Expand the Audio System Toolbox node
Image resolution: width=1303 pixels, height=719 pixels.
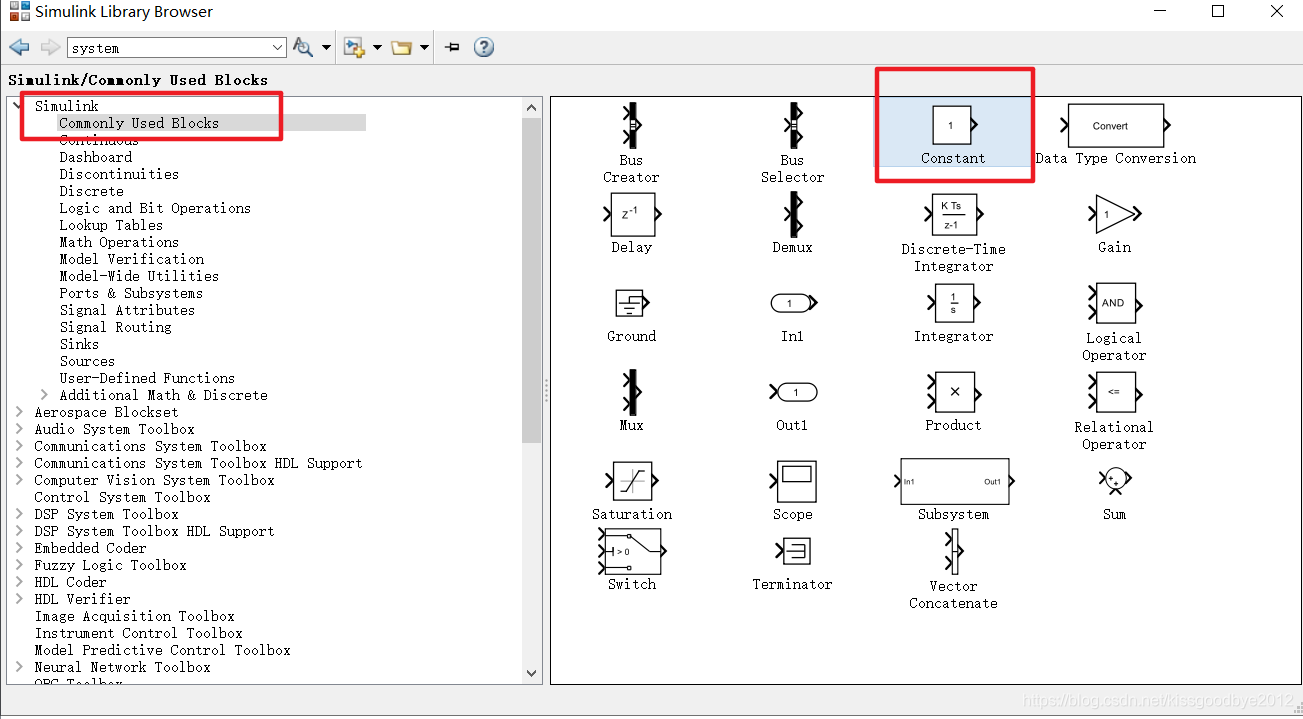point(20,429)
